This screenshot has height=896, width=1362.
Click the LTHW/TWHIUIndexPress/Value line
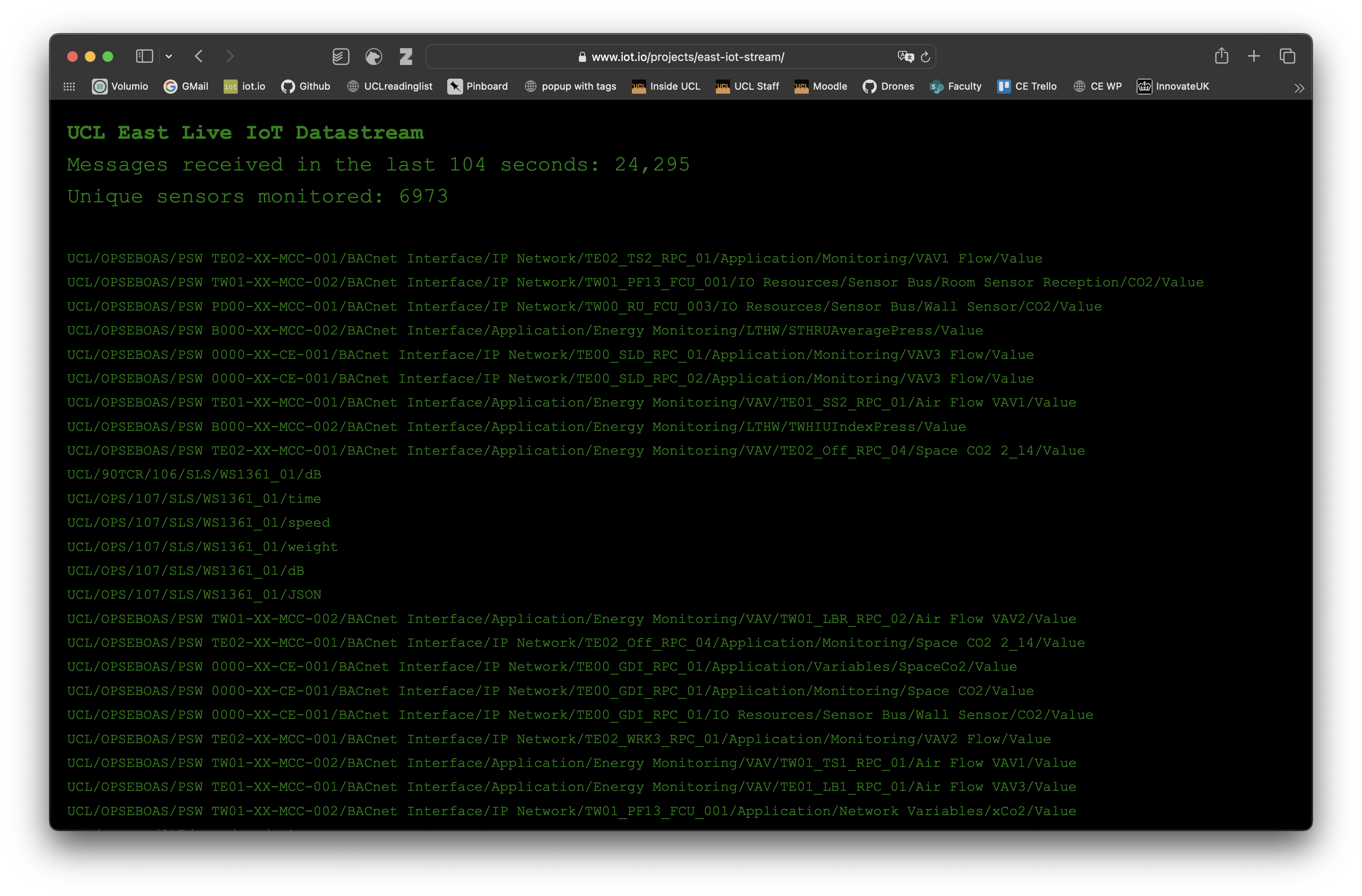pyautogui.click(x=516, y=427)
